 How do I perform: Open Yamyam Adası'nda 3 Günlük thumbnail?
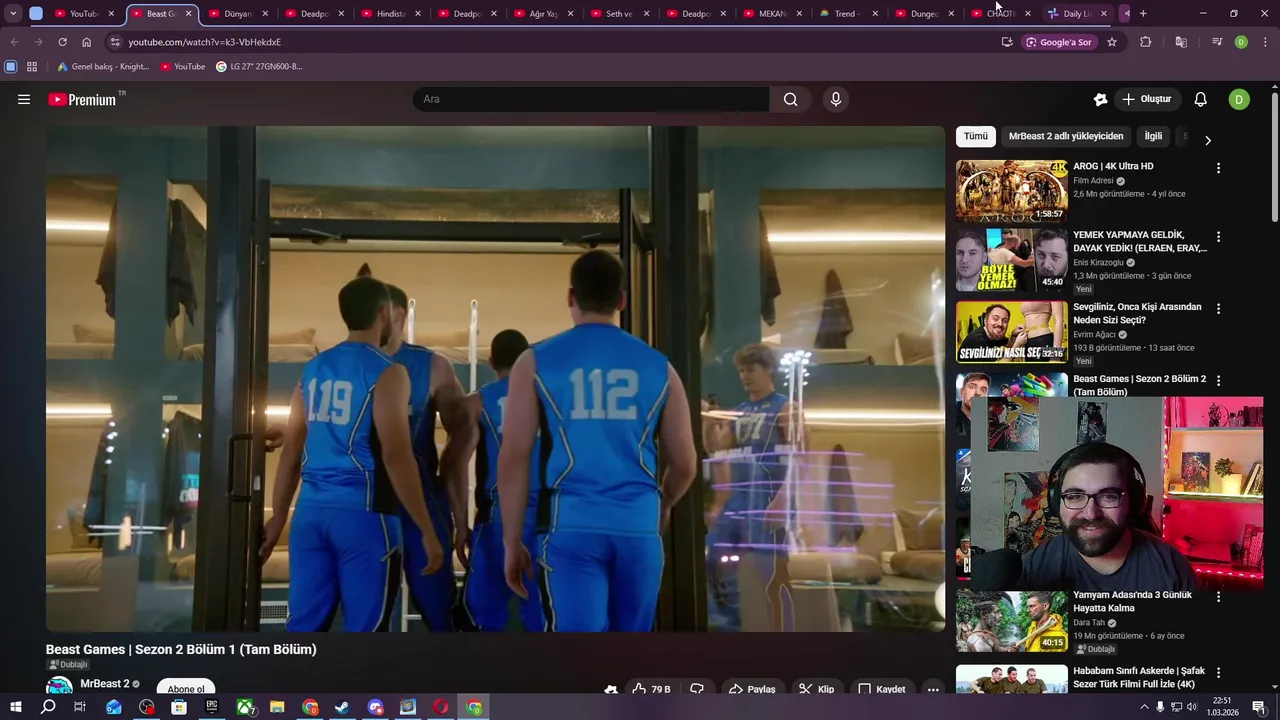pos(1012,621)
